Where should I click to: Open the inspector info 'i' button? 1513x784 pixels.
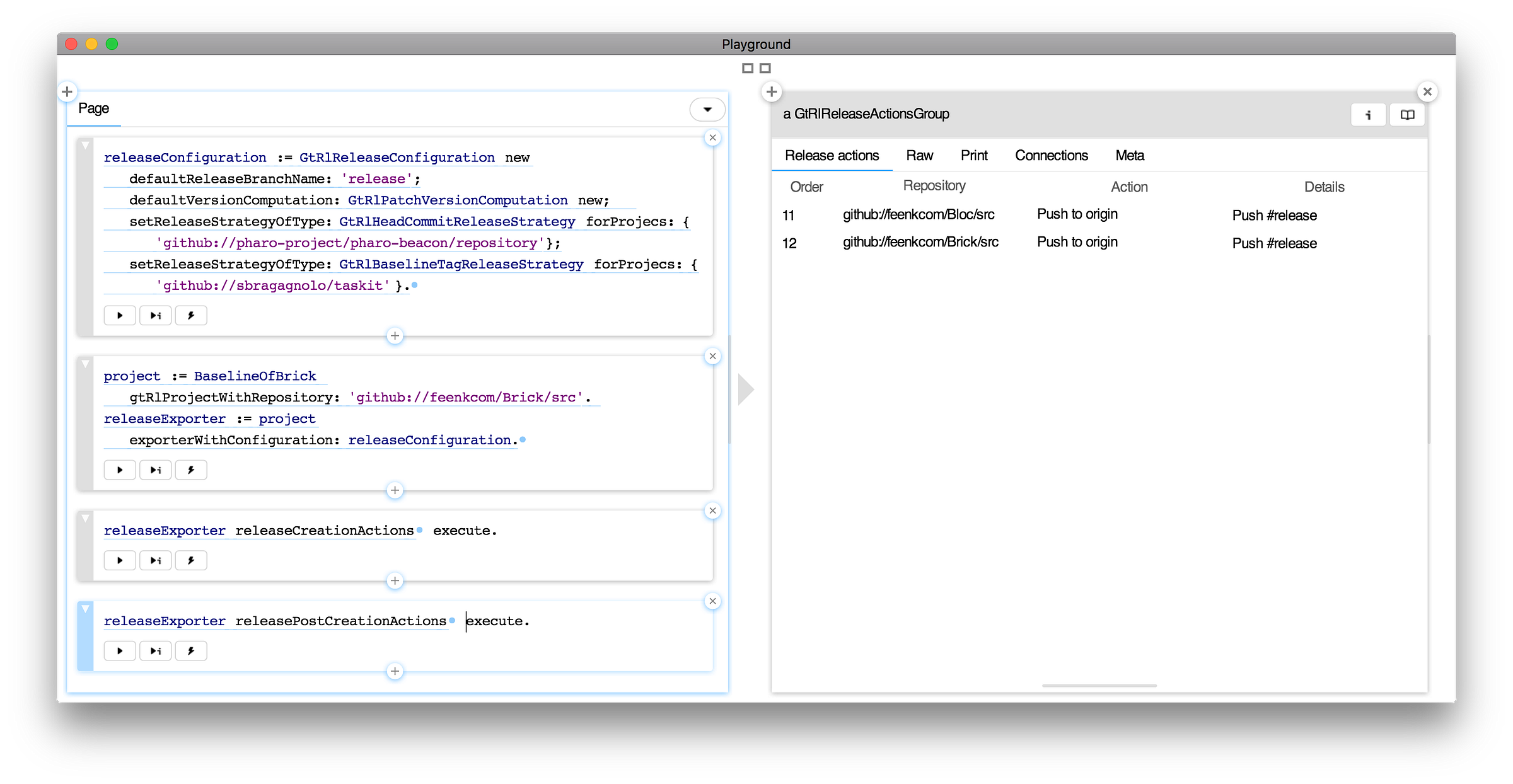tap(1368, 115)
